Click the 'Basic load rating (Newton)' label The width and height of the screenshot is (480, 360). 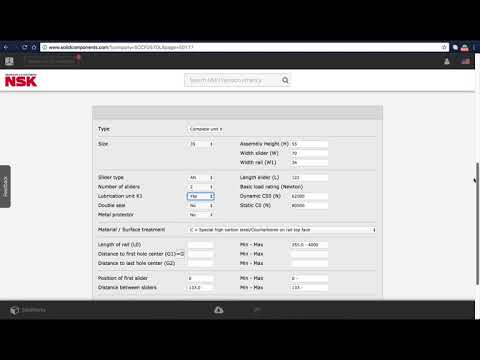pyautogui.click(x=271, y=187)
